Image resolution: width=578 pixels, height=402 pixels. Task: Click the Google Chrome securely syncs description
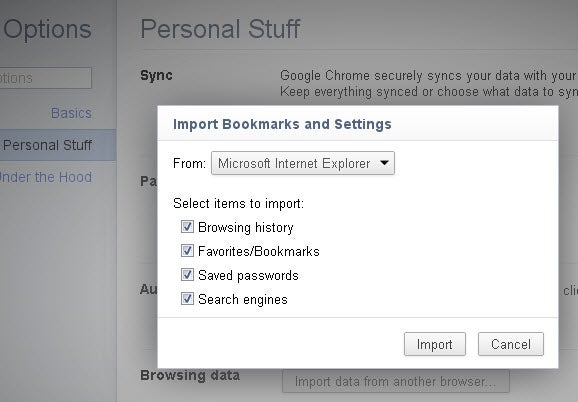pyautogui.click(x=429, y=83)
